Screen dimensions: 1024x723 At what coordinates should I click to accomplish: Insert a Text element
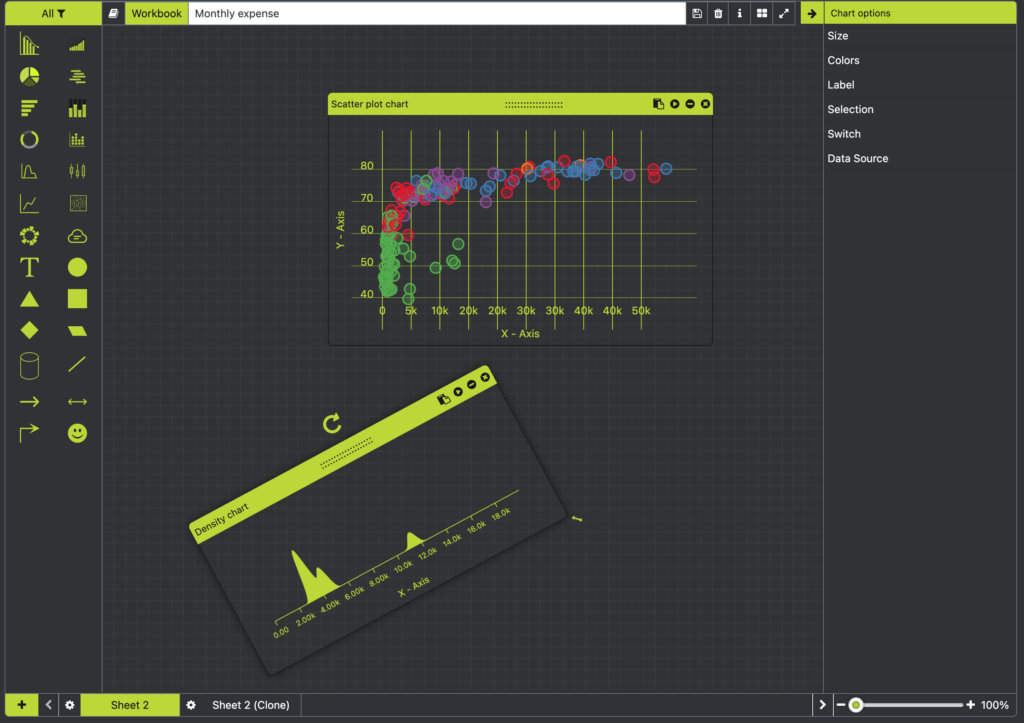pyautogui.click(x=29, y=267)
